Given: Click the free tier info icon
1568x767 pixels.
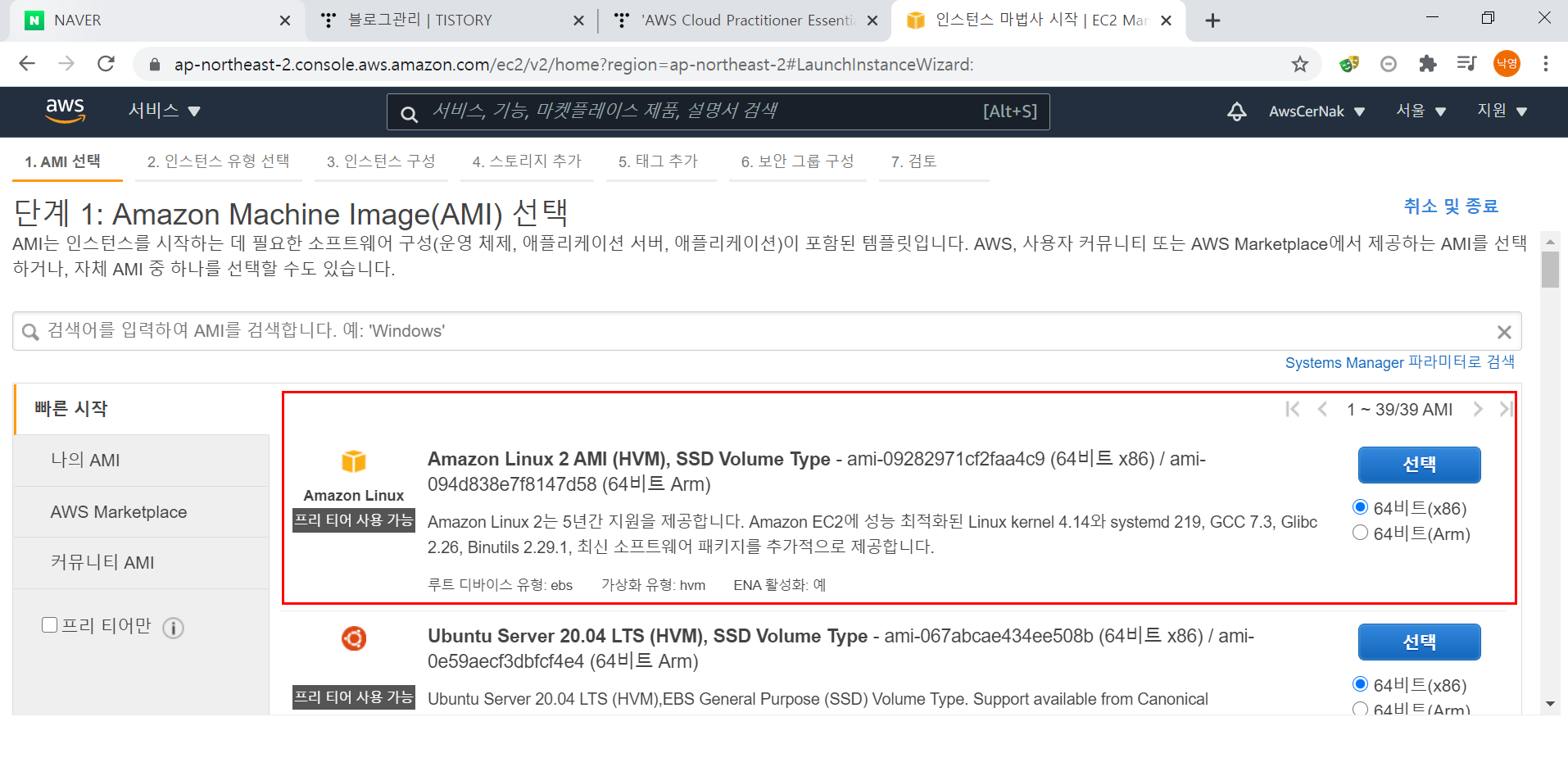Looking at the screenshot, I should click(x=173, y=628).
